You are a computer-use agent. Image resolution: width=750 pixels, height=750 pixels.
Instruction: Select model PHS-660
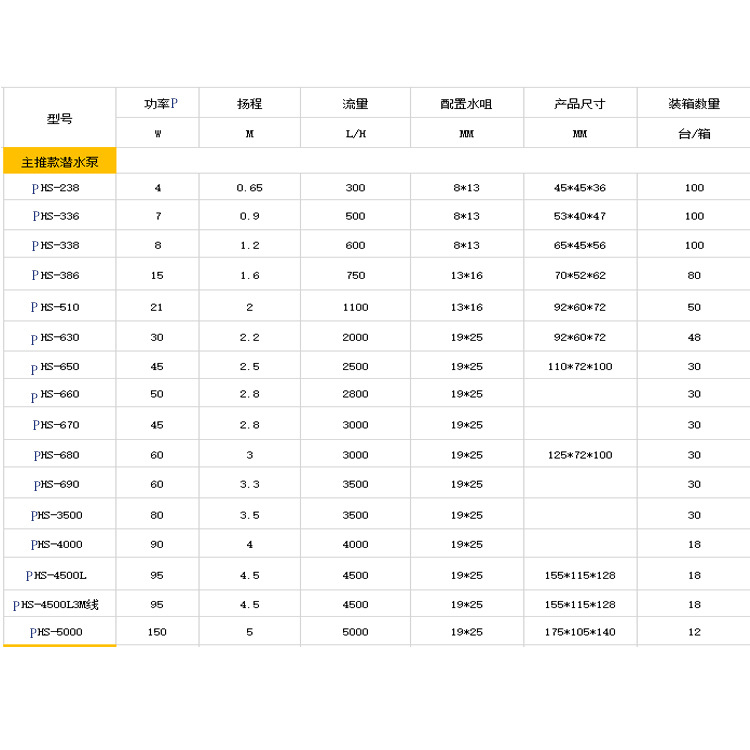coord(55,395)
